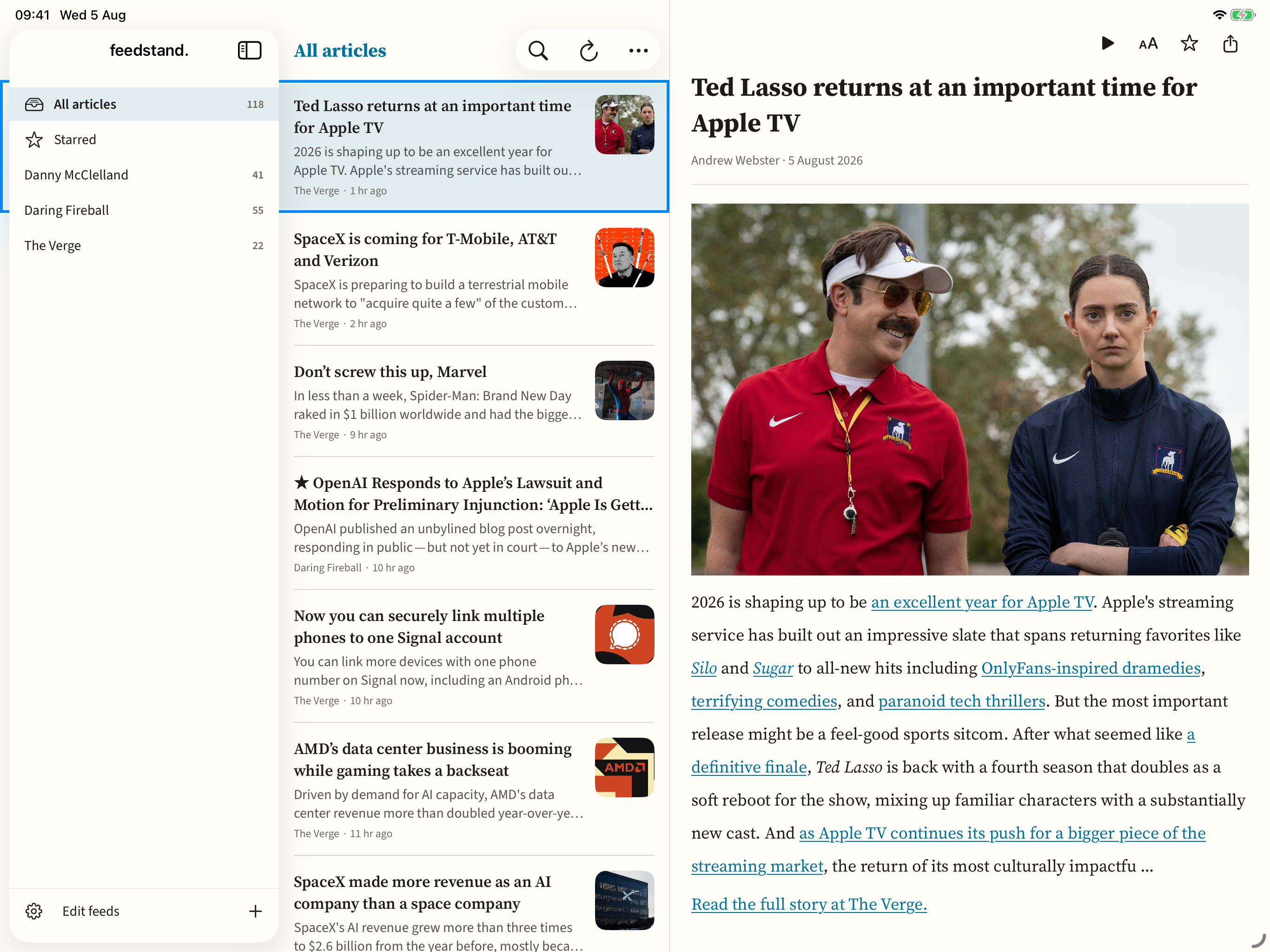
Task: Open text size AA settings
Action: (1148, 44)
